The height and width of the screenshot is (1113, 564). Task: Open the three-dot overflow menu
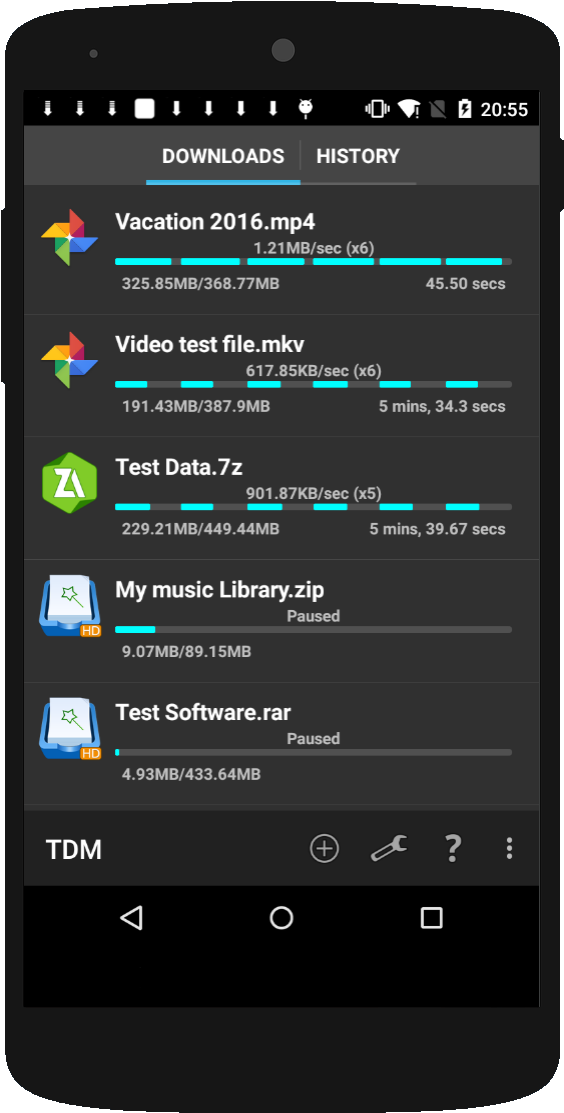[x=509, y=848]
